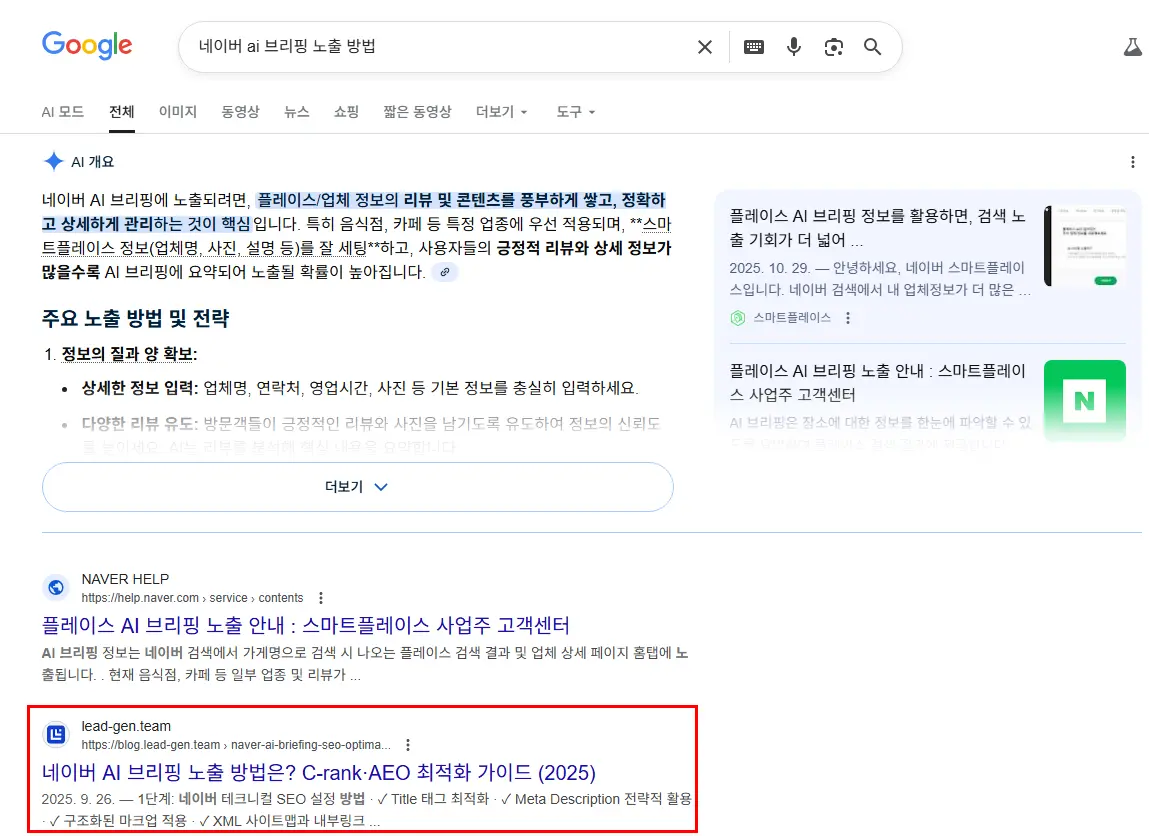Switch to the 이미지 tab
Viewport: 1149px width, 836px height.
coord(177,112)
